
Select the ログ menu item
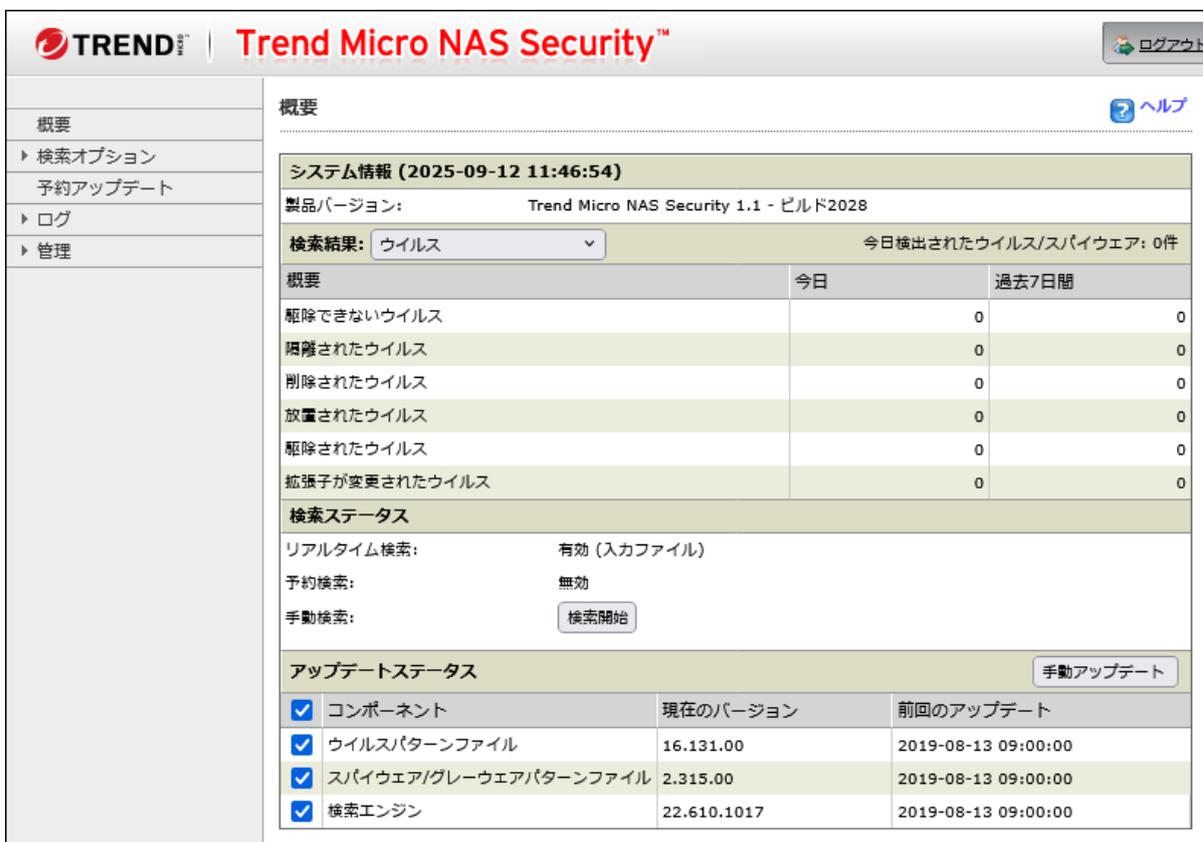click(x=54, y=218)
